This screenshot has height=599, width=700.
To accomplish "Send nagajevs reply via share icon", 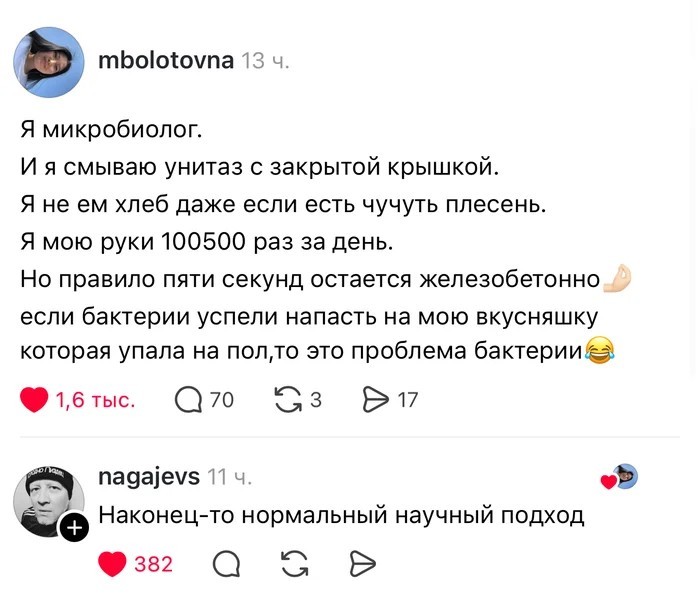I will tap(360, 564).
